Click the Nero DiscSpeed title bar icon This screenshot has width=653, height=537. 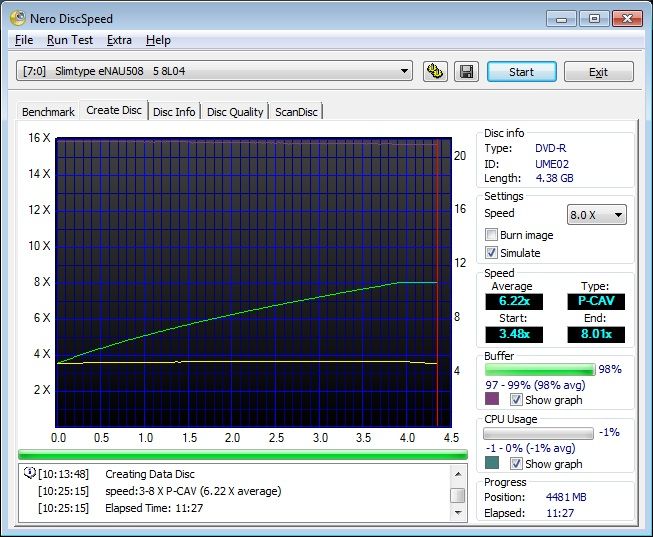[x=19, y=18]
